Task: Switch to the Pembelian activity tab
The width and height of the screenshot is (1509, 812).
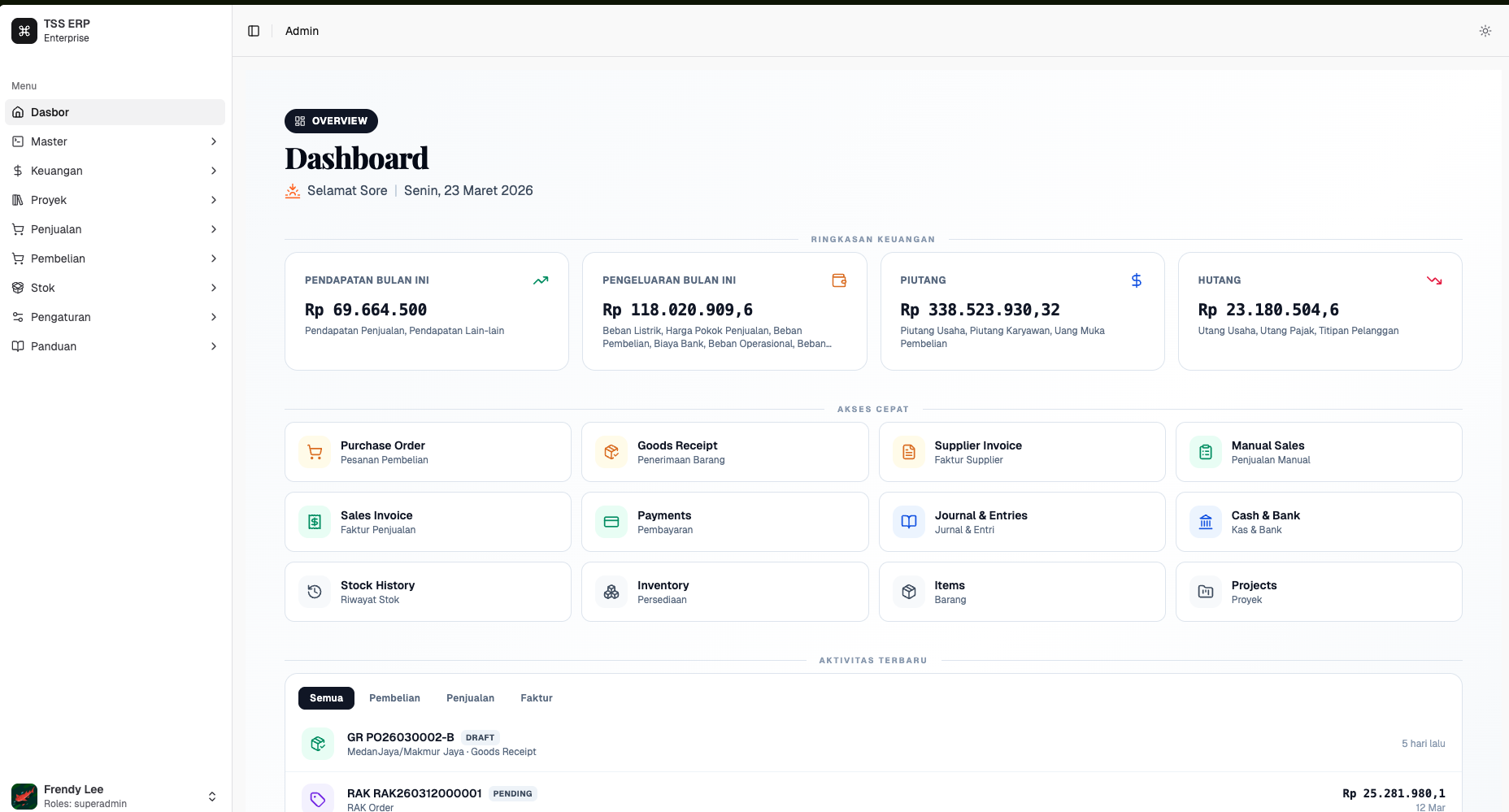Action: 394,698
